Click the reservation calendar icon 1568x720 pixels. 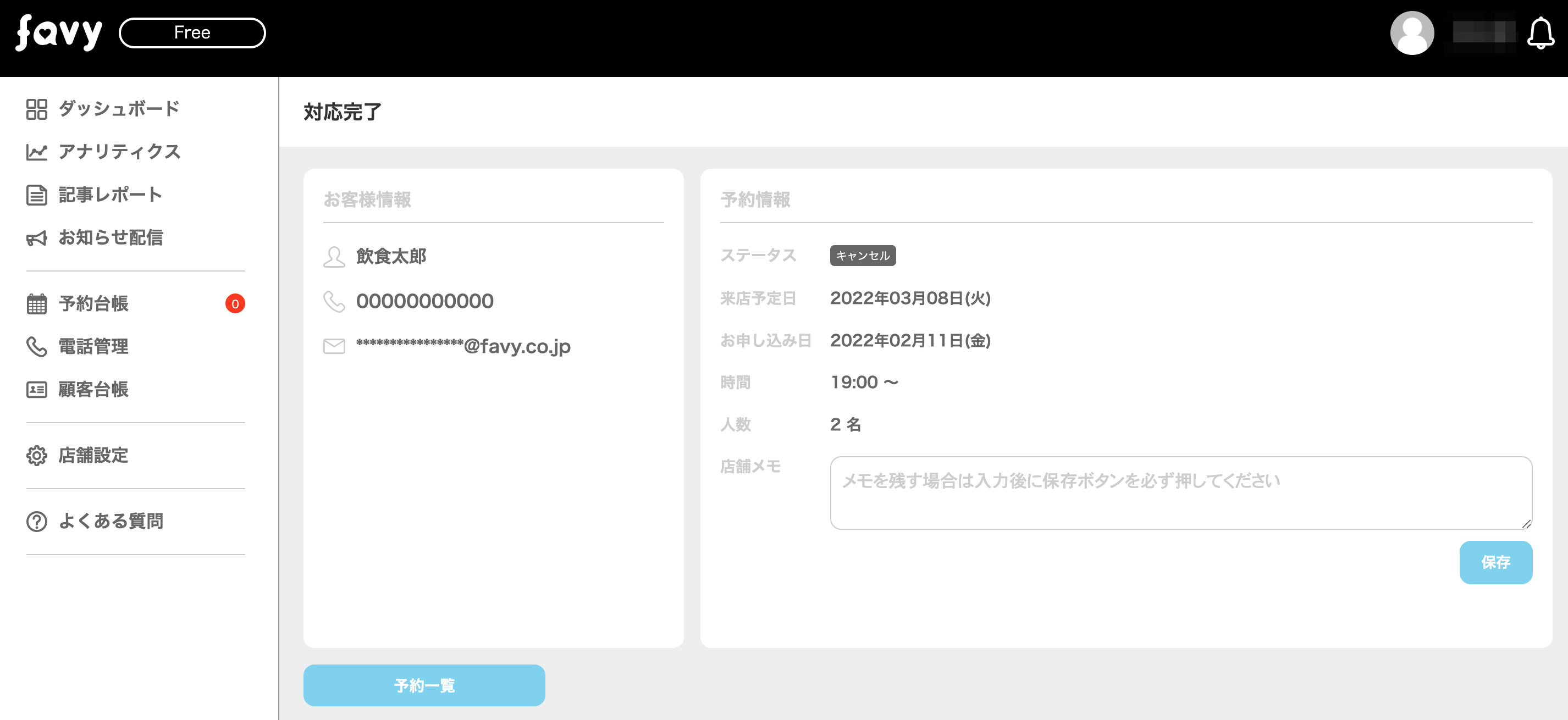click(36, 304)
